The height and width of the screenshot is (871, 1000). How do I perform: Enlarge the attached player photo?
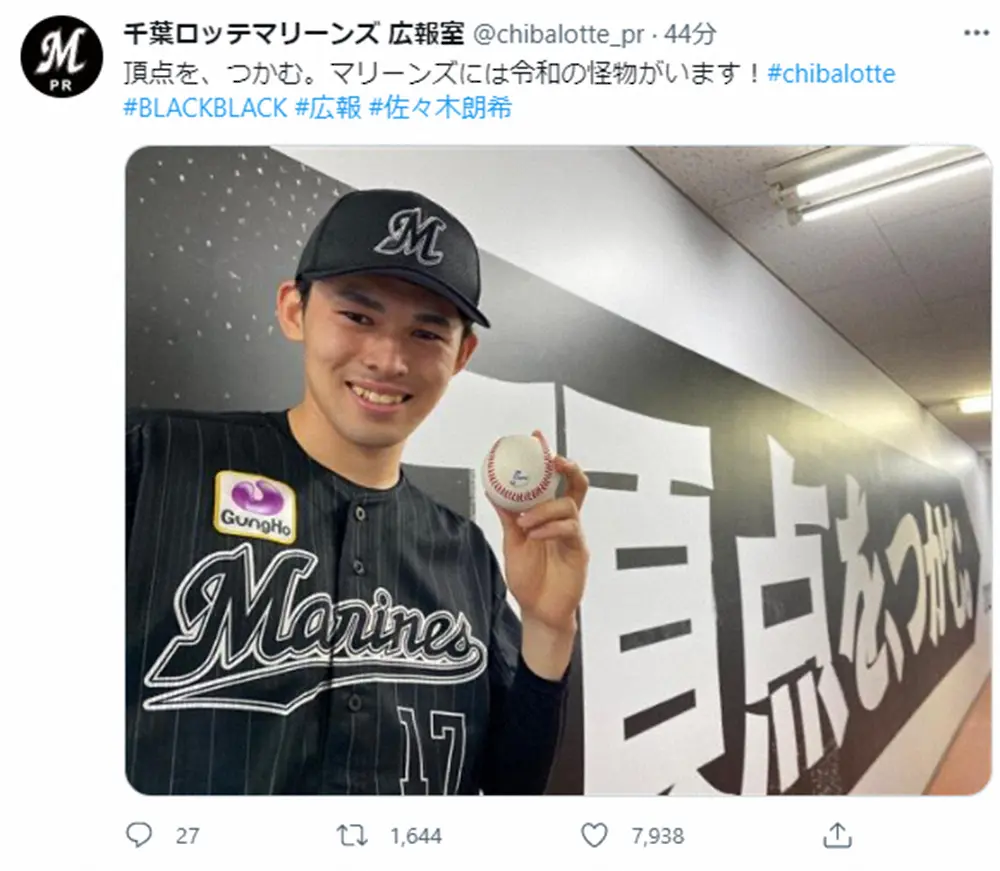558,471
